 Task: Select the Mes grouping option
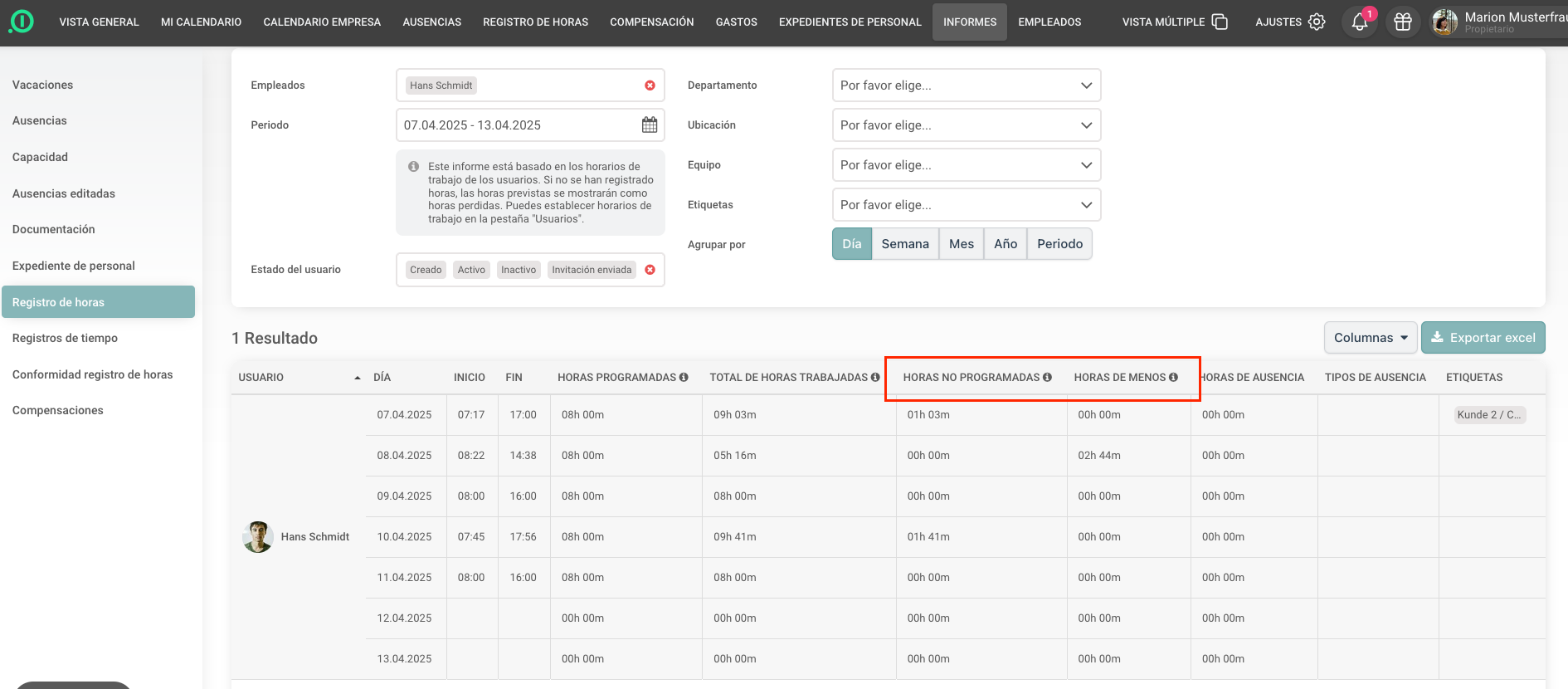point(961,244)
